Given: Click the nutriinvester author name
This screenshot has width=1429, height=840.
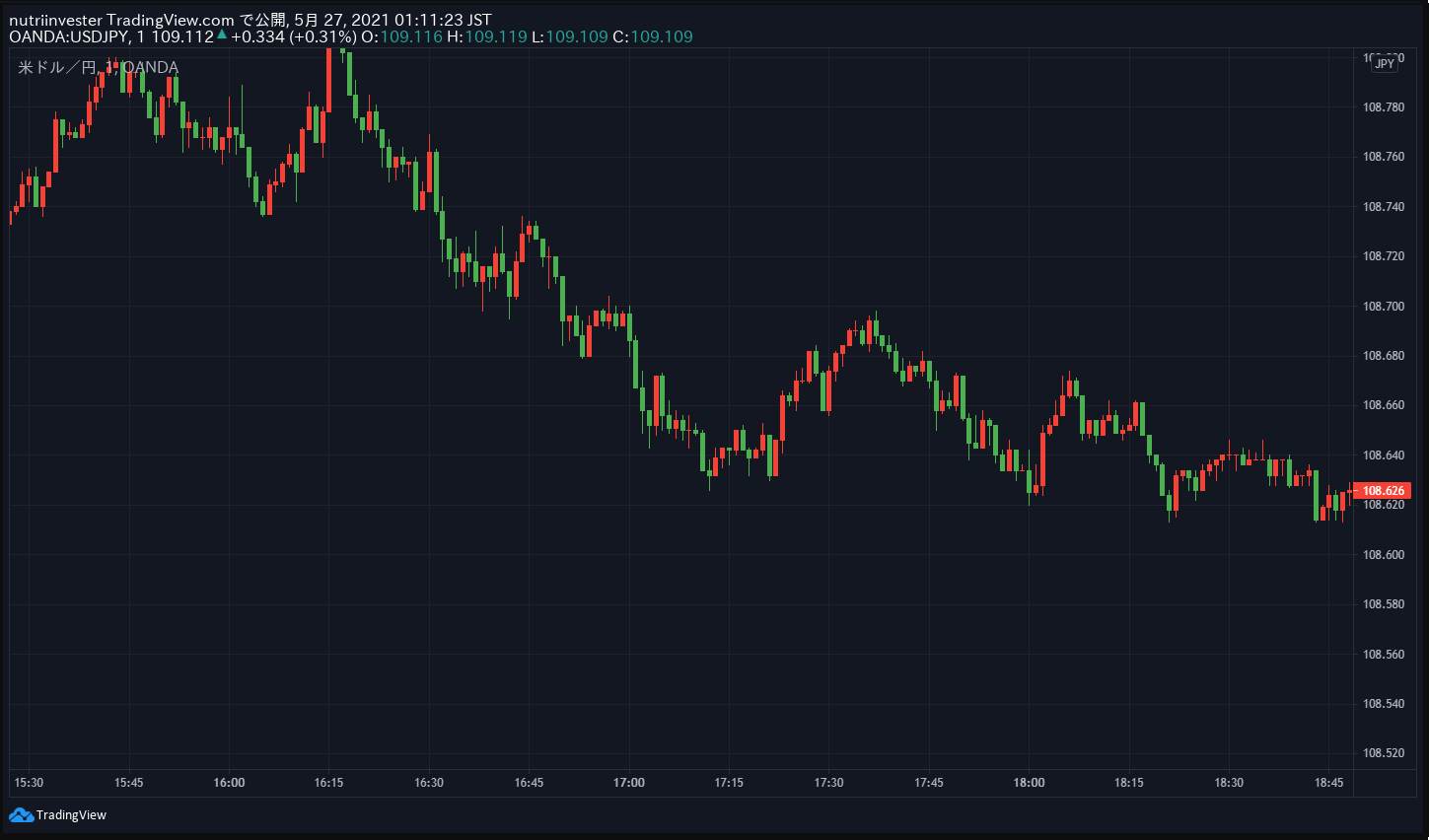Looking at the screenshot, I should 55,20.
